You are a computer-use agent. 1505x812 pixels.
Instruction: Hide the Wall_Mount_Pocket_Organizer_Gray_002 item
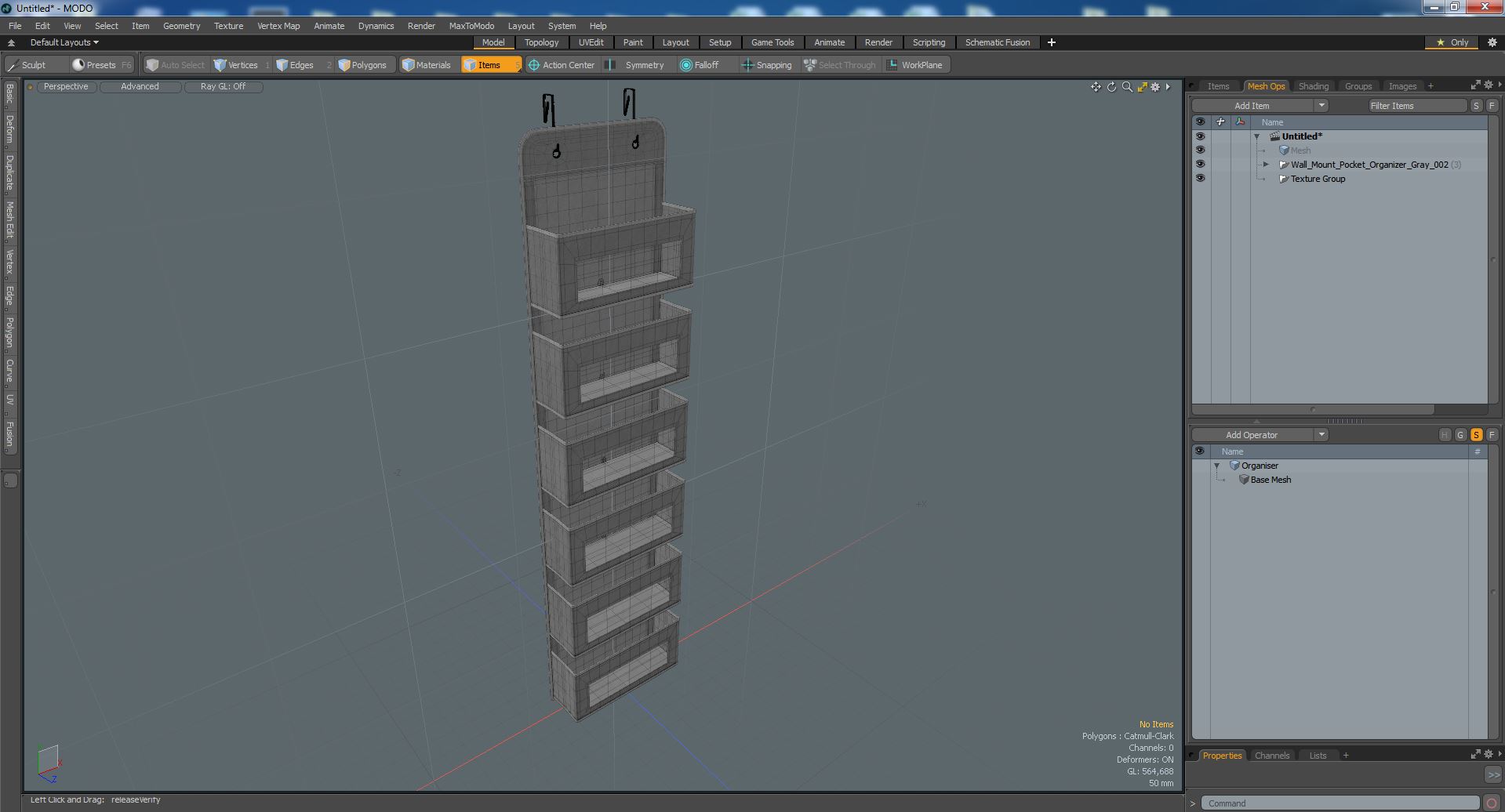1200,165
